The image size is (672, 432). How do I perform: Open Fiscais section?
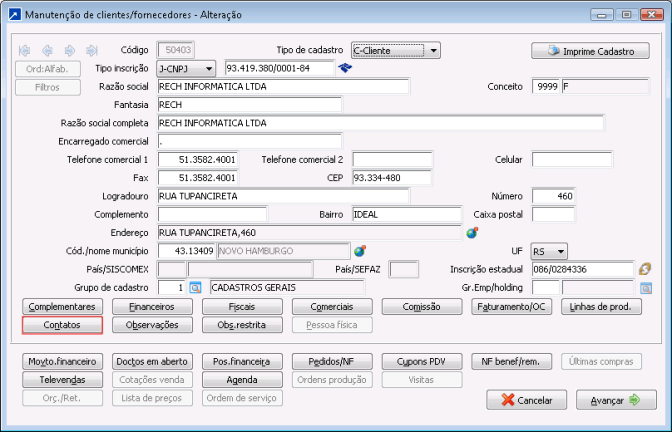pos(242,307)
